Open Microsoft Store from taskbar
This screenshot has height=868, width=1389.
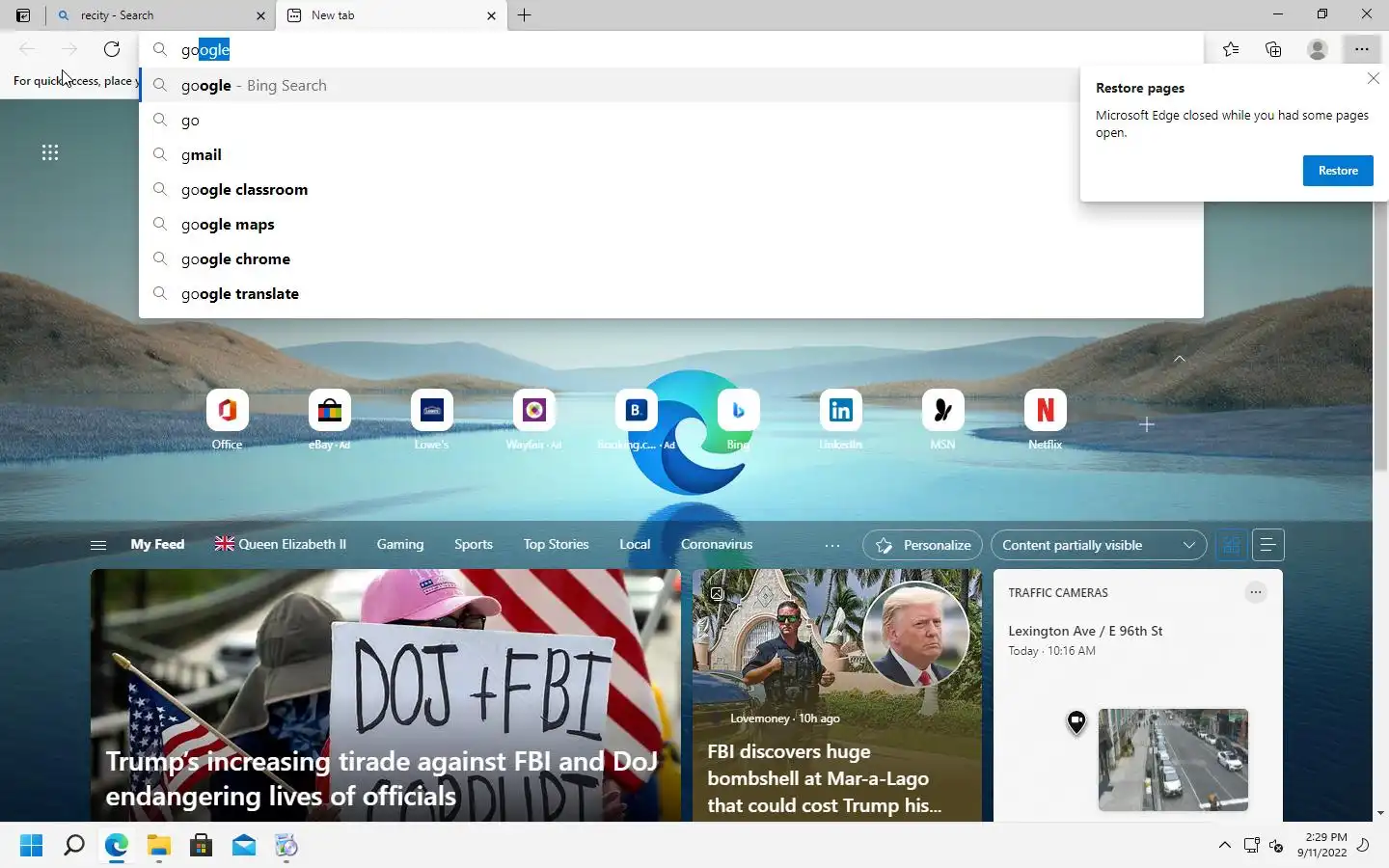[201, 846]
